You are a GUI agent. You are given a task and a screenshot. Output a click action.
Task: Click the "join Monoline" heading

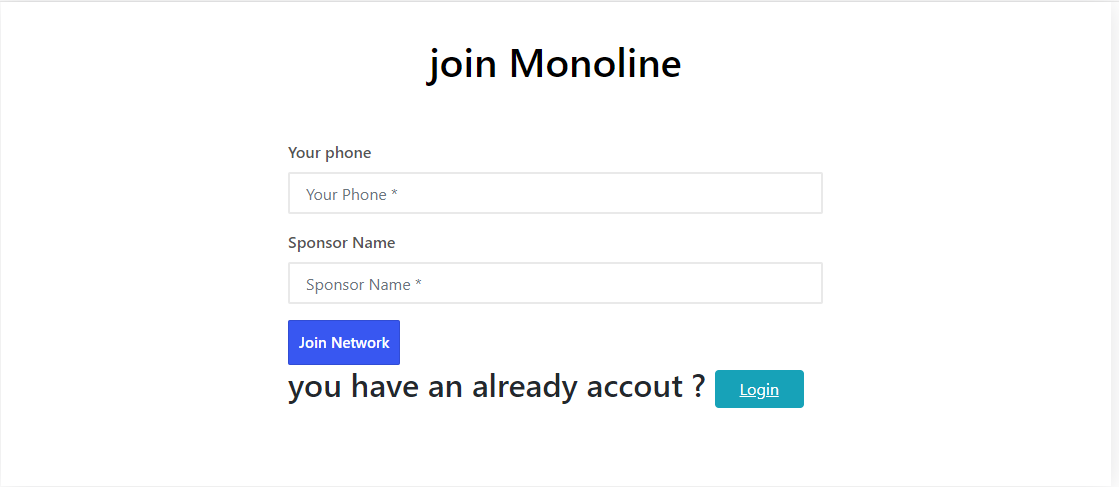point(555,64)
